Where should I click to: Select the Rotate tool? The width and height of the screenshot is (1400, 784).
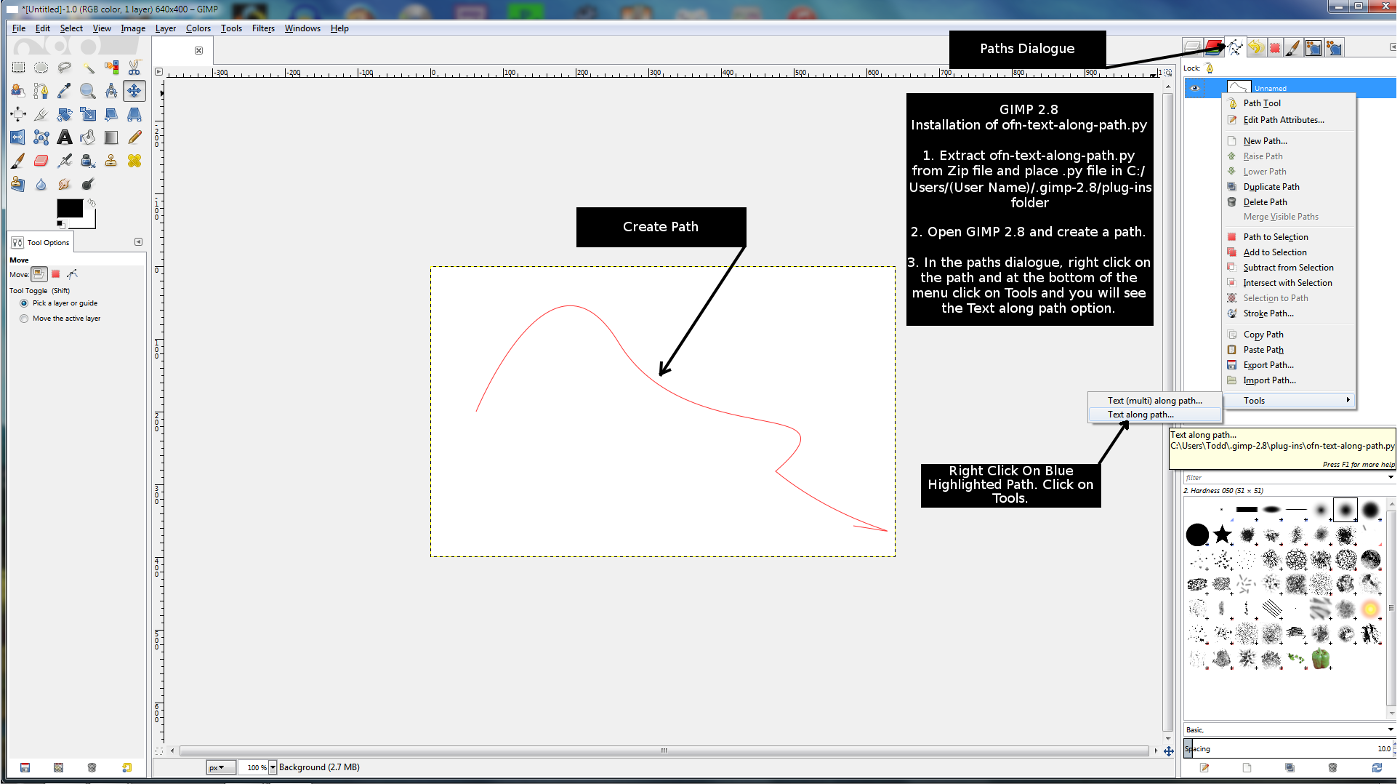(x=64, y=113)
